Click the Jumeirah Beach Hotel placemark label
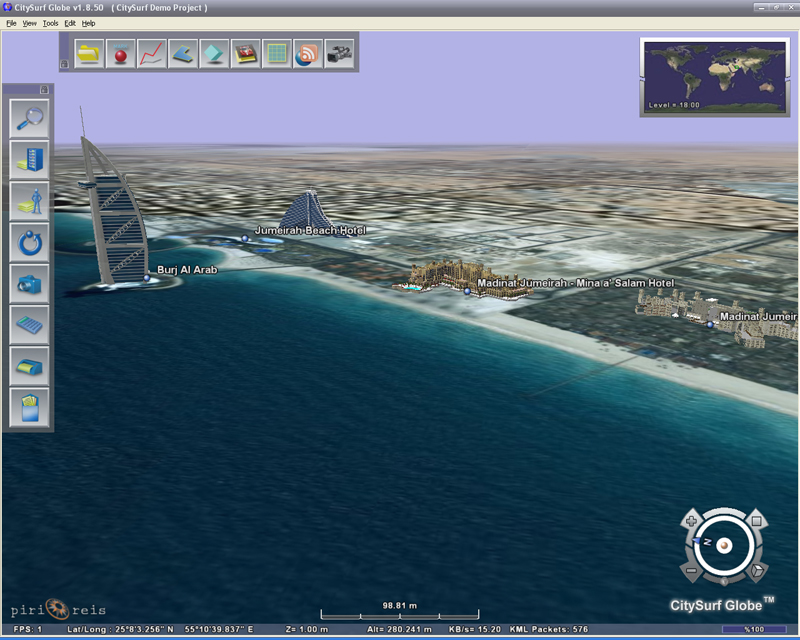 click(310, 230)
